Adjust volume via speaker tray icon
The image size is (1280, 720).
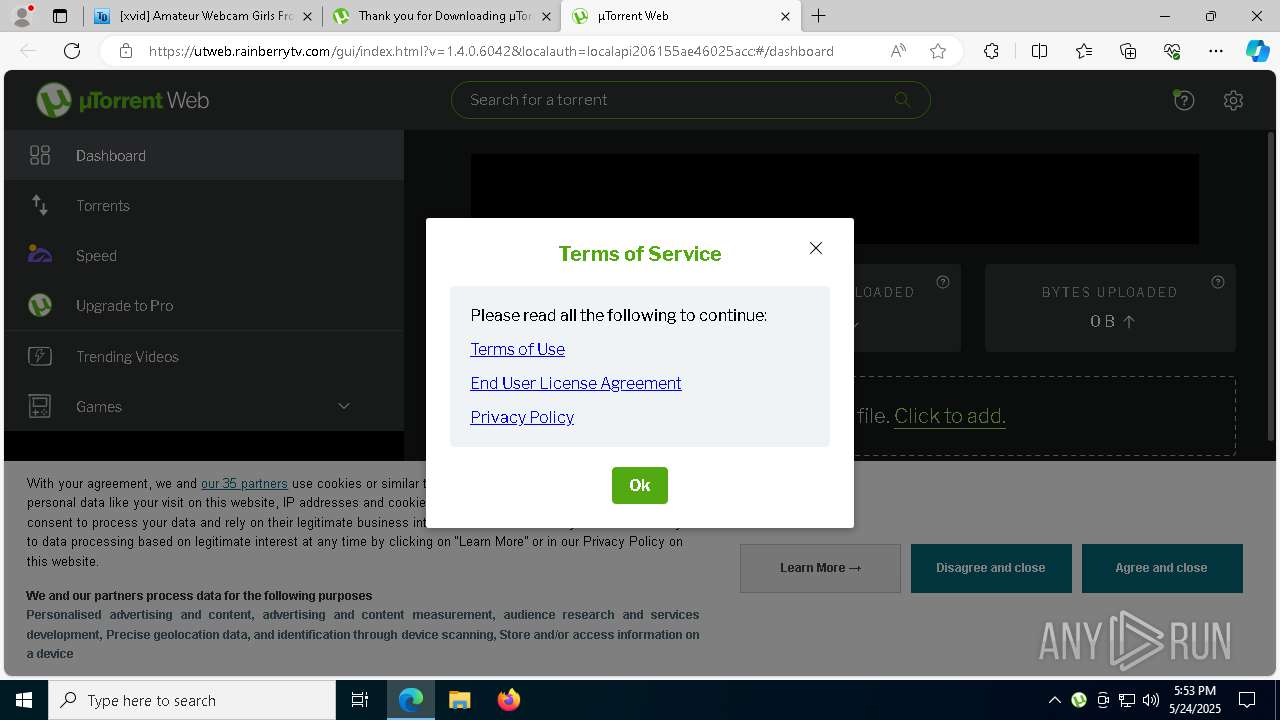1151,700
